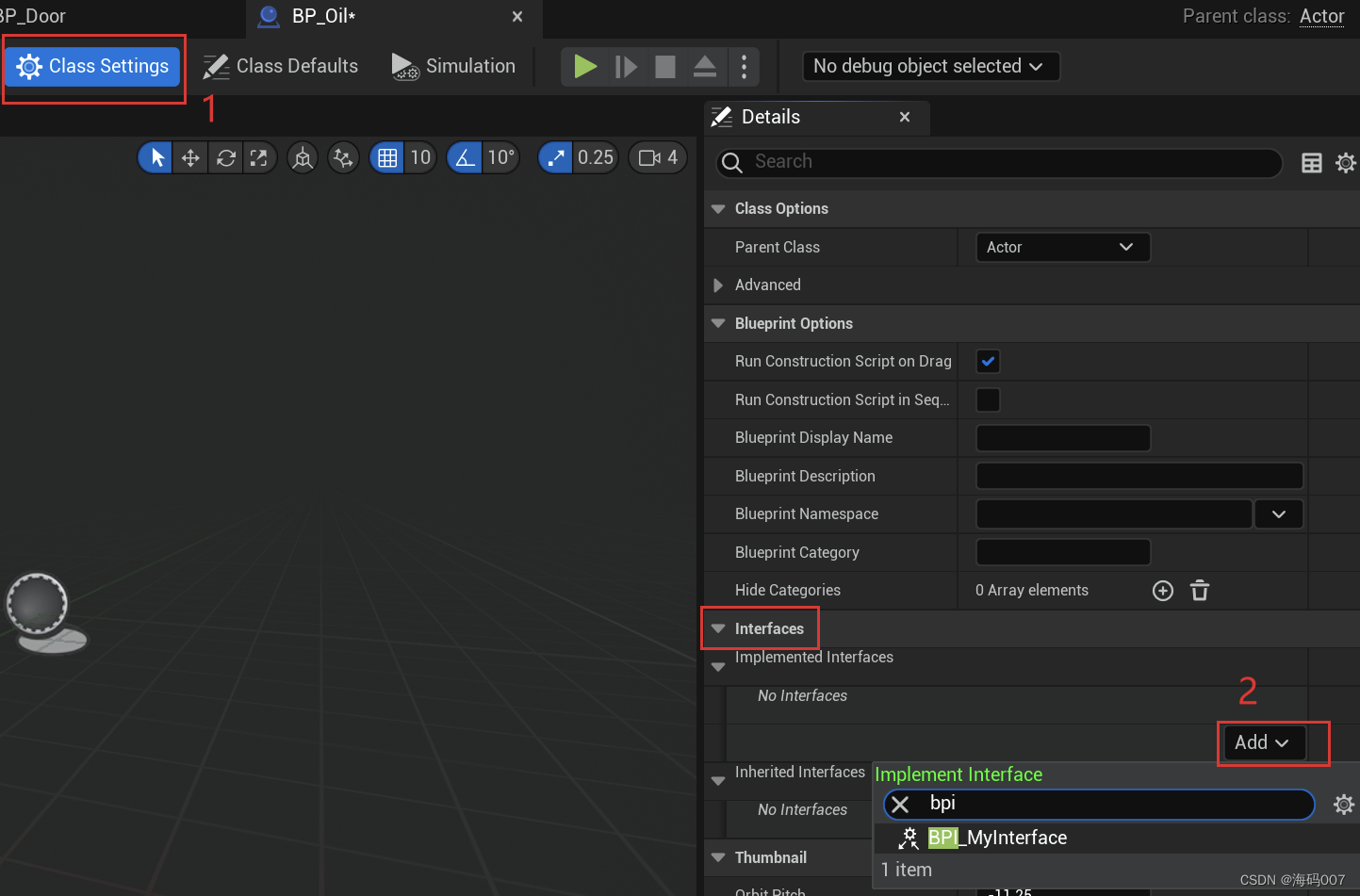Switch to the BP_Oil tab

[324, 16]
